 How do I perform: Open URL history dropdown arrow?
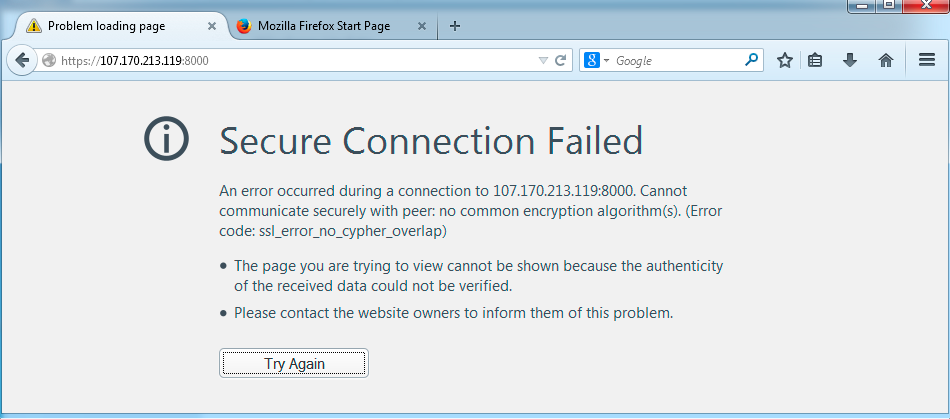click(x=543, y=61)
